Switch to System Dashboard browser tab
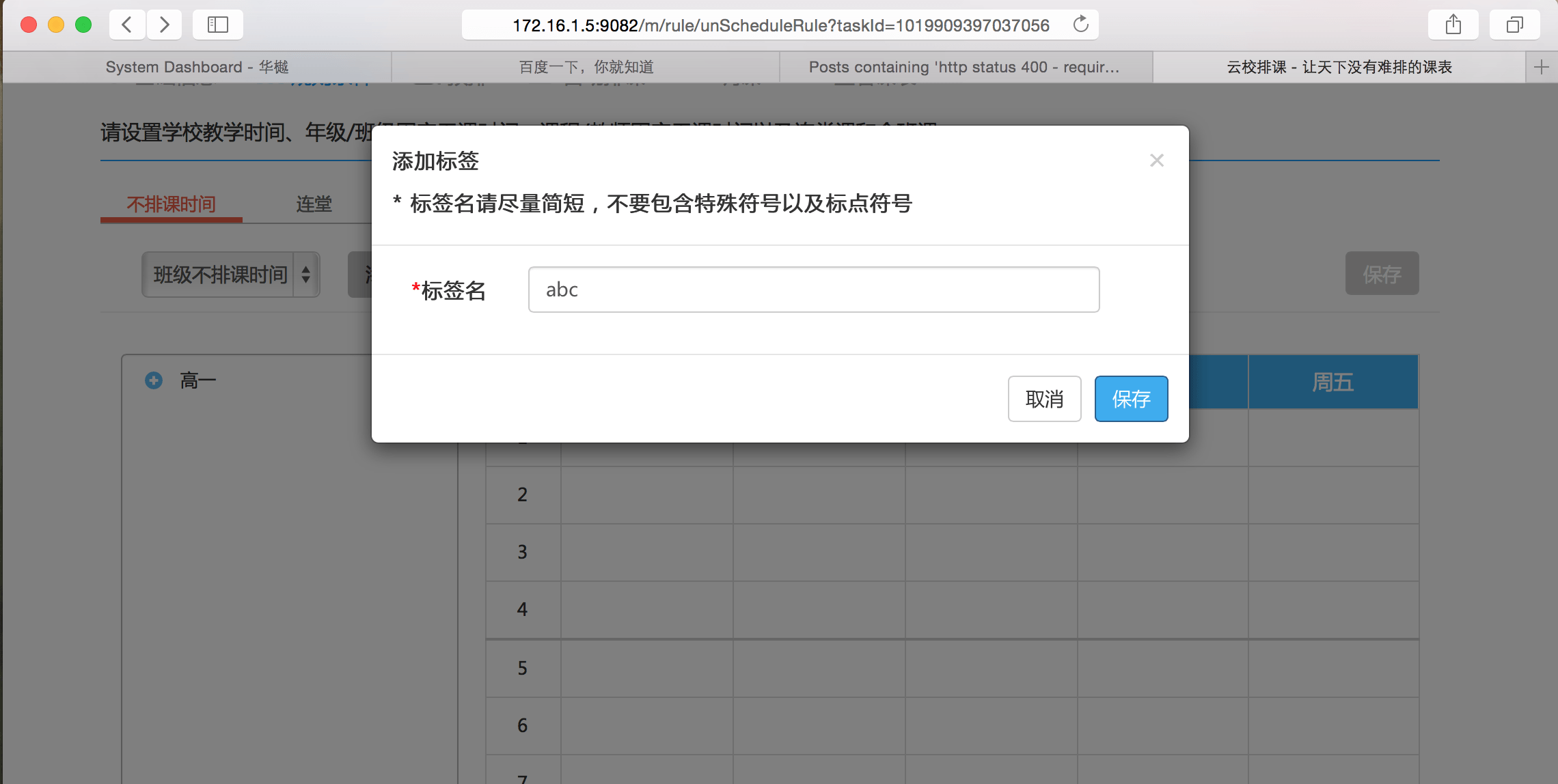The width and height of the screenshot is (1558, 784). pos(197,67)
